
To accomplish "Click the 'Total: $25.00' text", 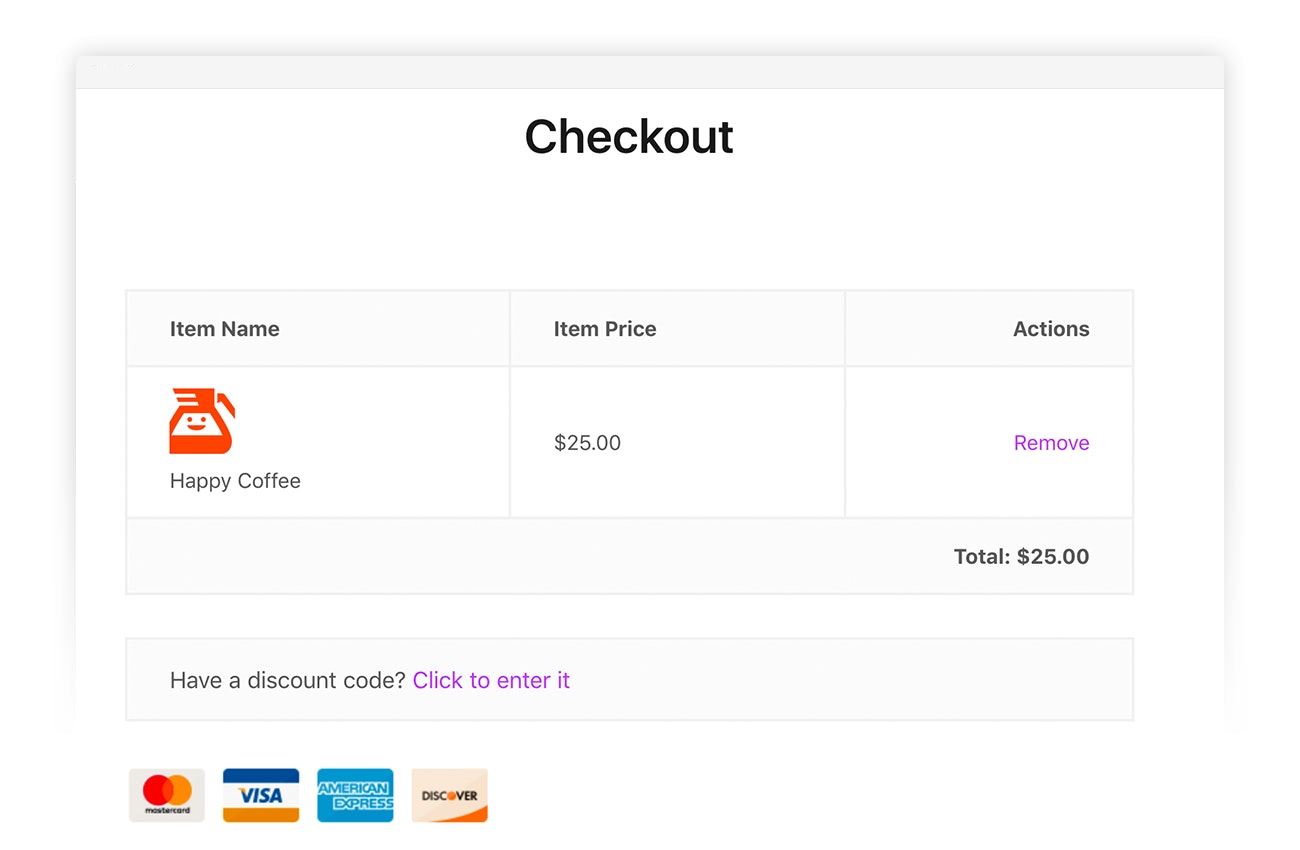I will 1021,557.
